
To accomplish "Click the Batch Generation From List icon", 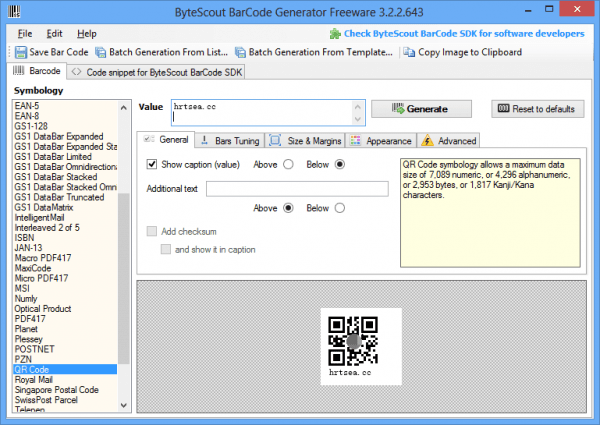I will (x=100, y=52).
